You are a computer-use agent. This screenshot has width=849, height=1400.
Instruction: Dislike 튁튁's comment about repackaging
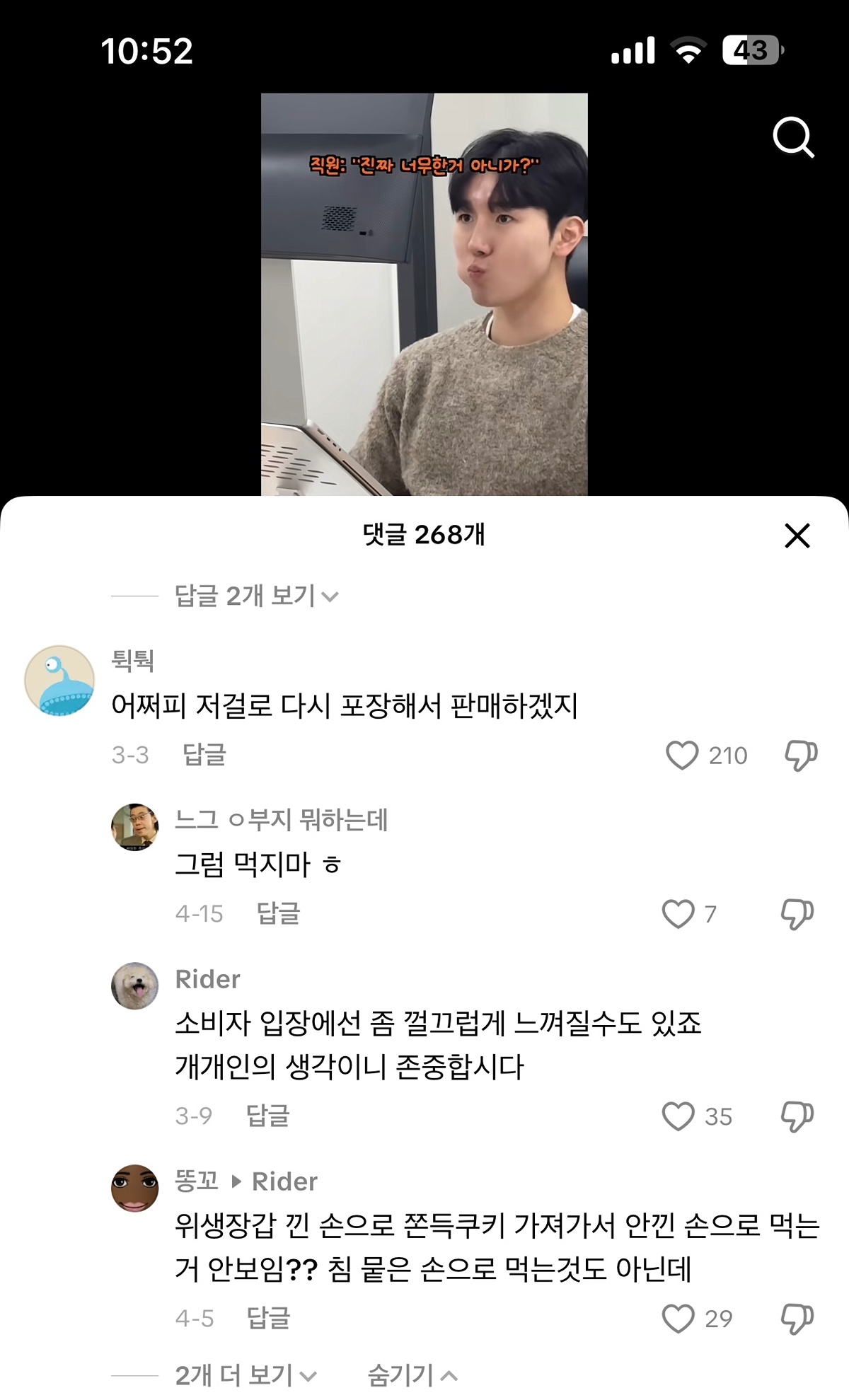click(x=800, y=755)
